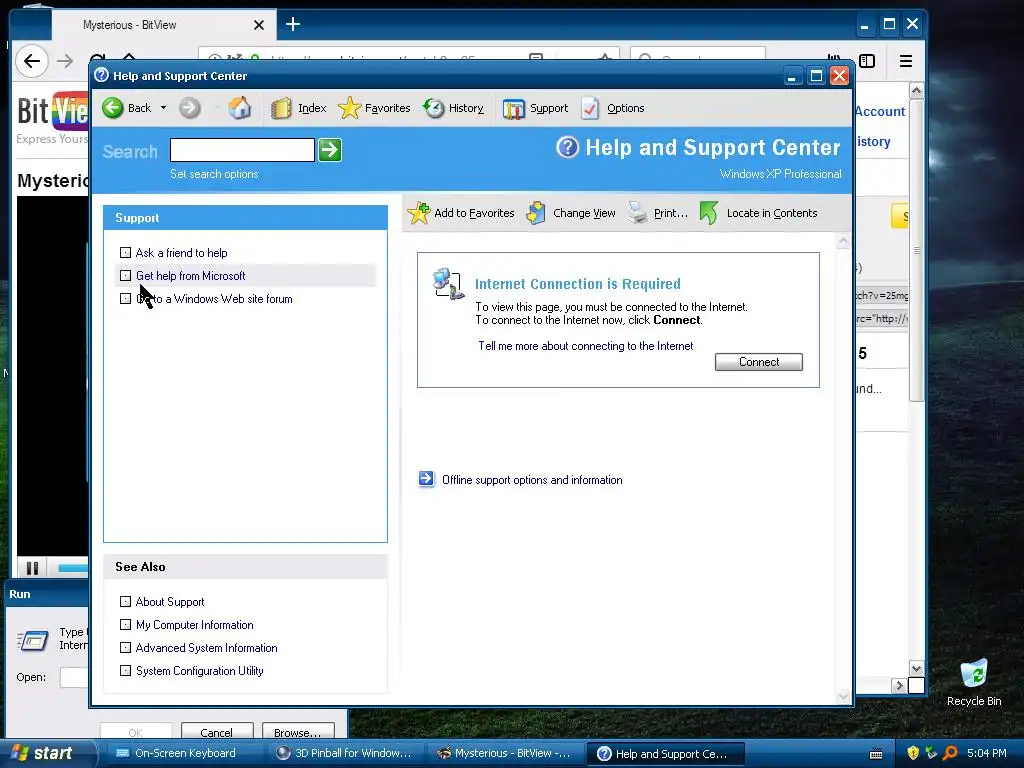Viewport: 1024px width, 768px height.
Task: Click the security shield tray icon
Action: click(913, 753)
